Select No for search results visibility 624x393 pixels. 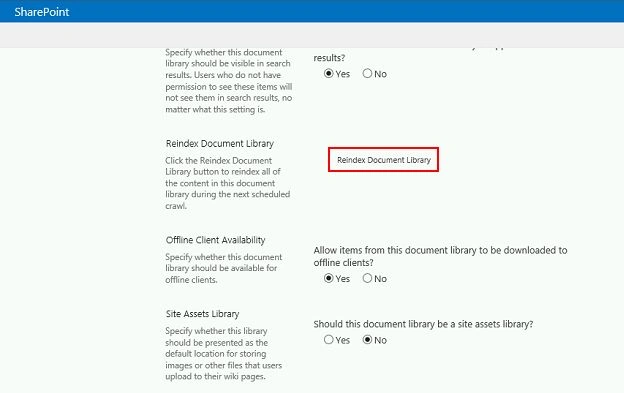pyautogui.click(x=367, y=74)
